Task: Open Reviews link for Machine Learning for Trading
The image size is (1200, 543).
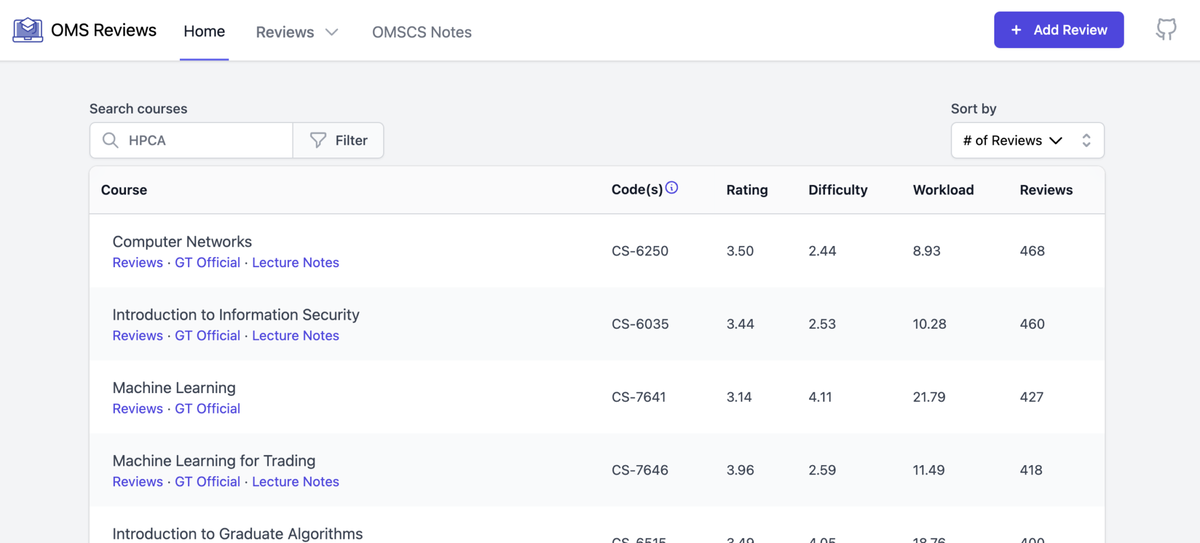Action: click(137, 482)
